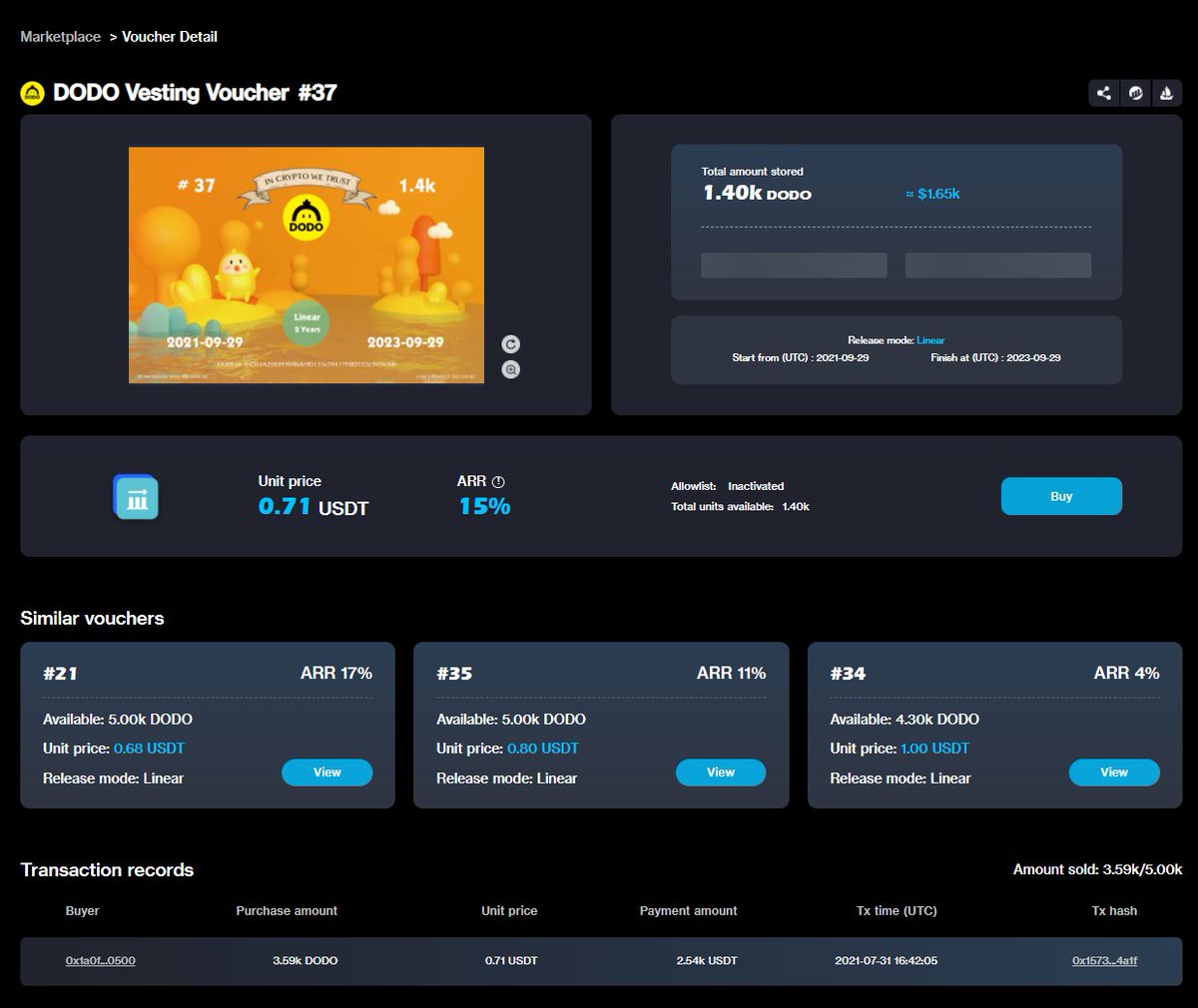Screen dimensions: 1198x1008
Task: Open the OpenSea sailboat icon
Action: (1166, 93)
